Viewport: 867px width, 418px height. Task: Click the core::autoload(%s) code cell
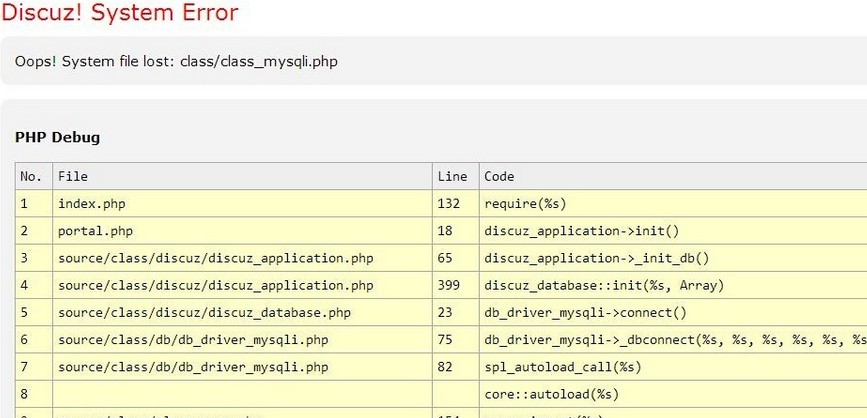[551, 394]
